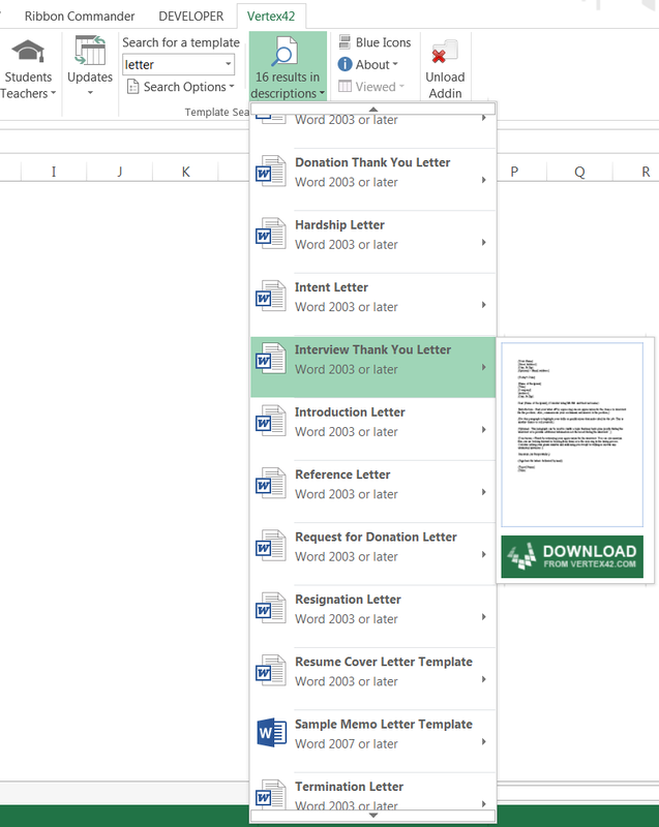
Task: Select column P header
Action: [514, 172]
